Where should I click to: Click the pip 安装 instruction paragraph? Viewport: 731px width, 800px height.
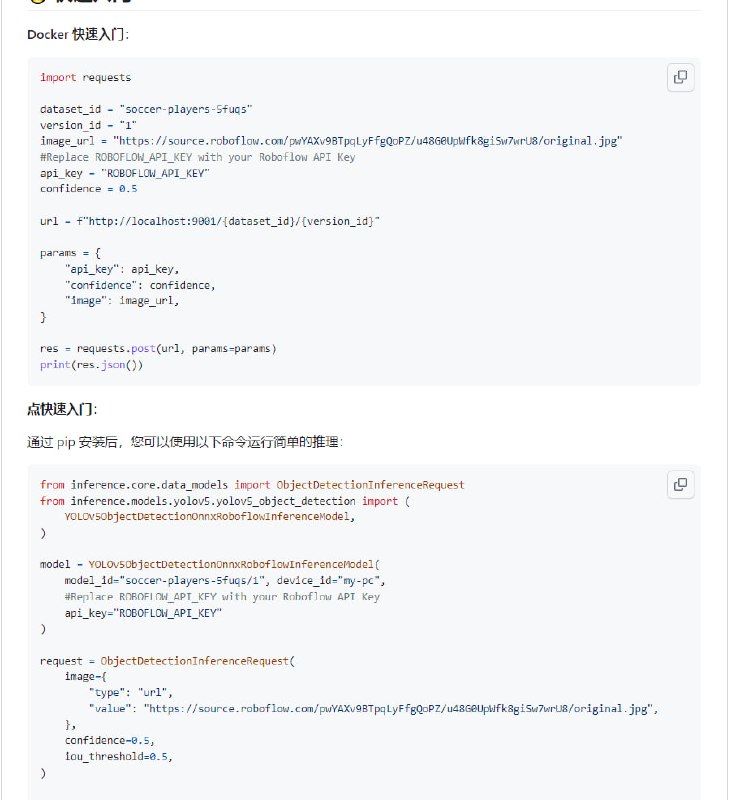pyautogui.click(x=185, y=442)
